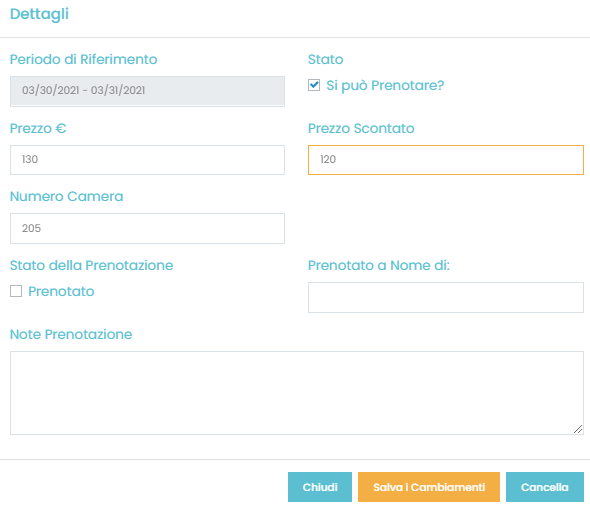Click the Numero Camera label
Image resolution: width=590 pixels, height=506 pixels.
[x=66, y=196]
